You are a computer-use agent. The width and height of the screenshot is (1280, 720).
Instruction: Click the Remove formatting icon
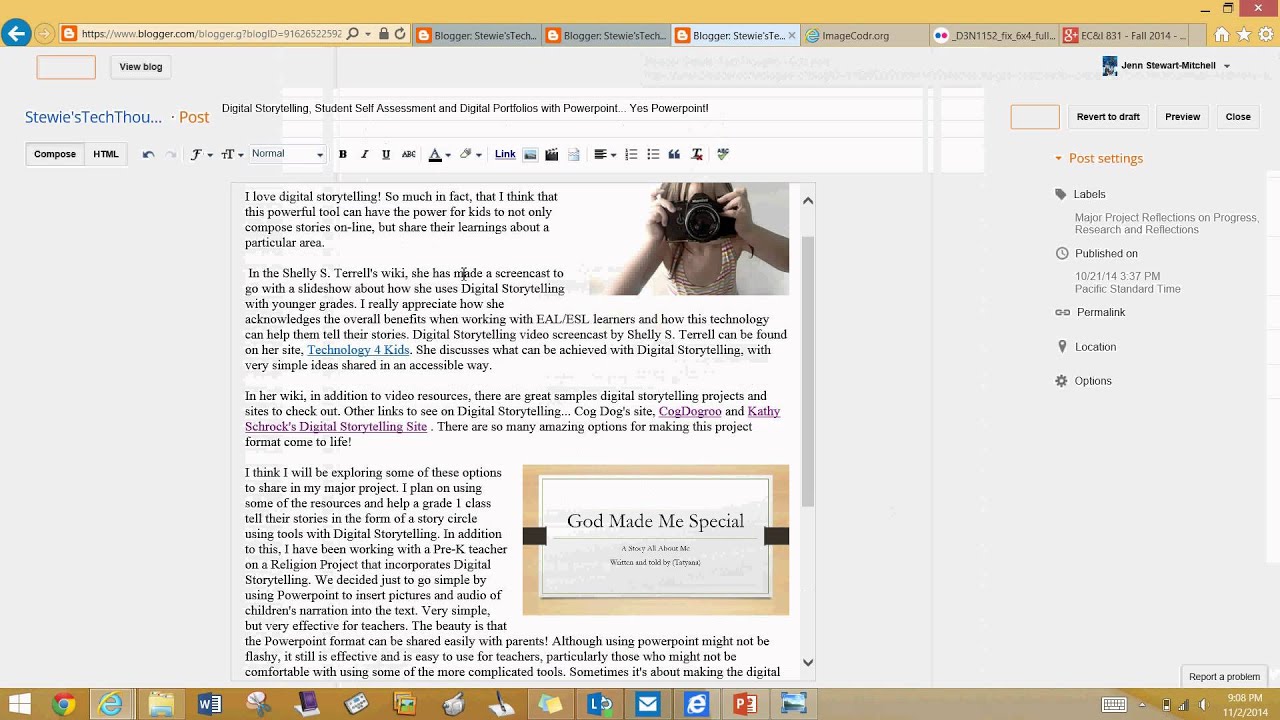click(x=697, y=154)
